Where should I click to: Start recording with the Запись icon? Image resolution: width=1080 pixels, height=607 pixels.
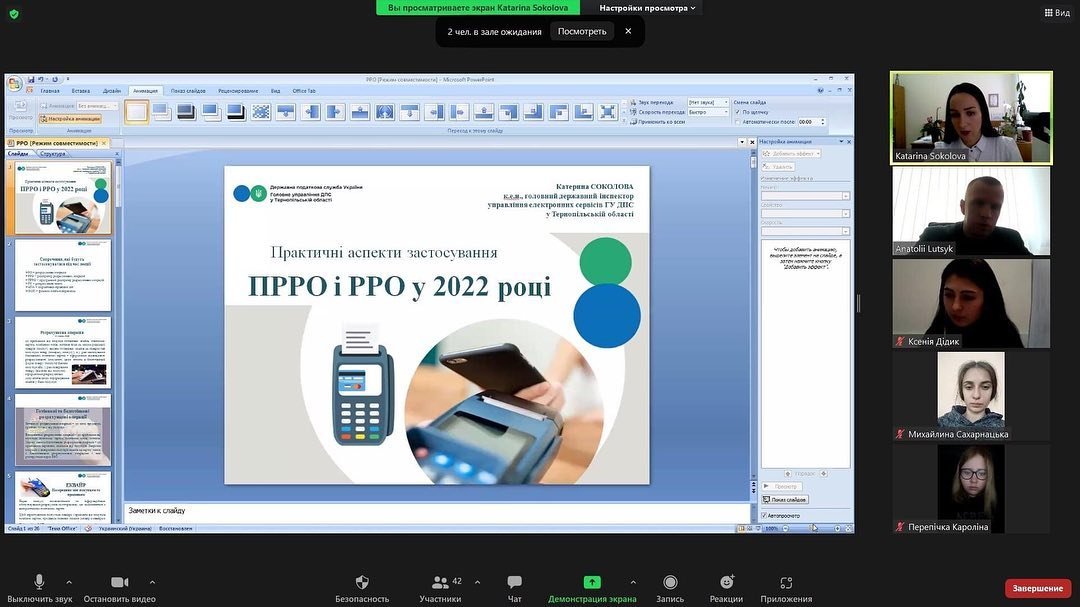pos(669,582)
